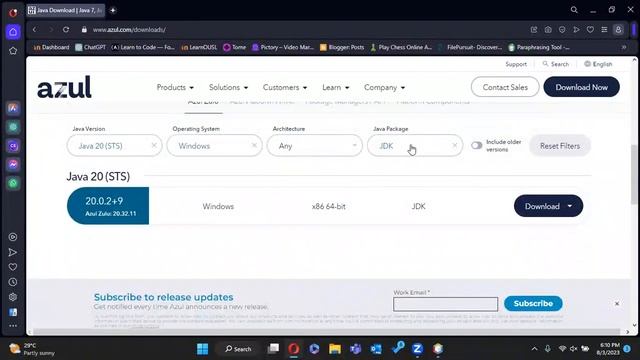Show hidden system tray icons
The width and height of the screenshot is (640, 360).
[x=534, y=349]
